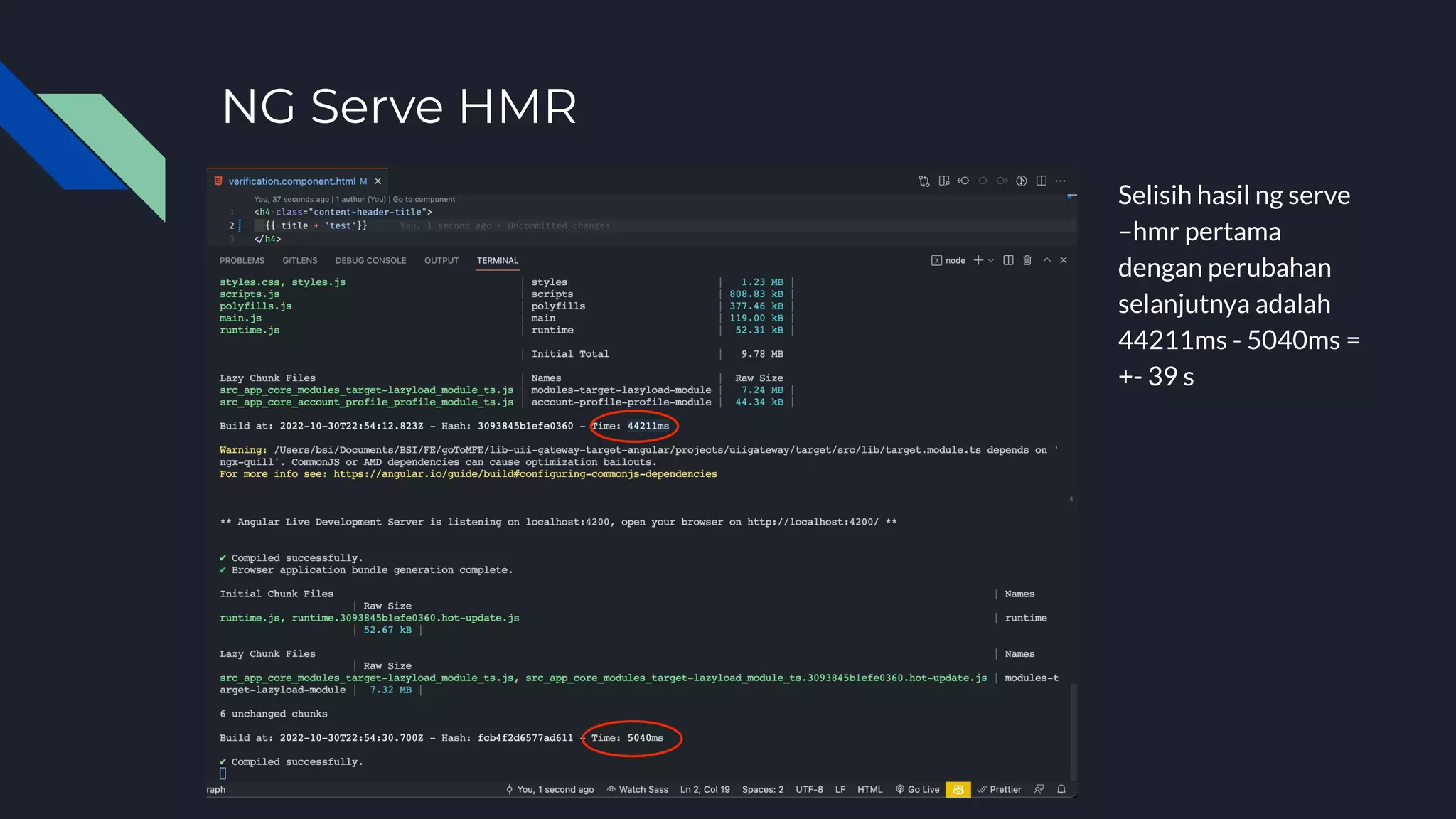Screen dimensions: 1456x819
Task: Click the node terminal shell label
Action: pyautogui.click(x=955, y=261)
